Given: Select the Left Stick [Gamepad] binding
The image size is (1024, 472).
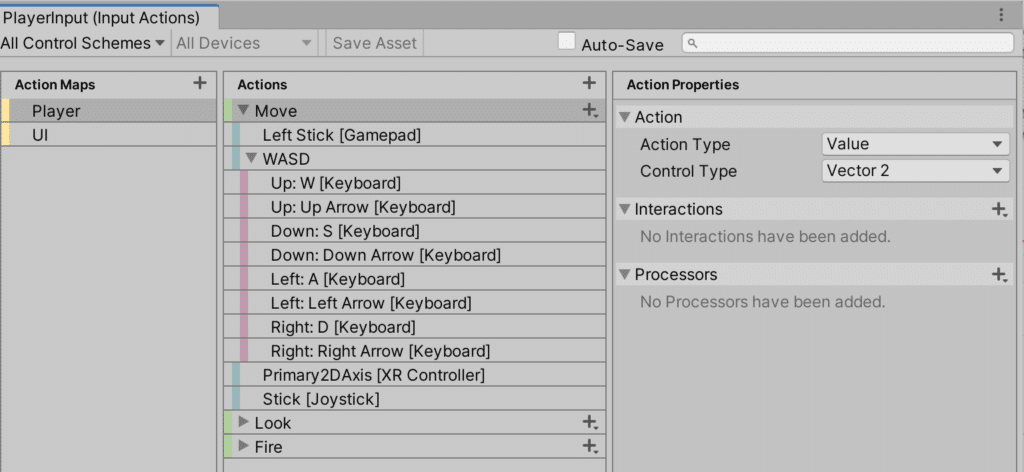Looking at the screenshot, I should click(x=341, y=135).
